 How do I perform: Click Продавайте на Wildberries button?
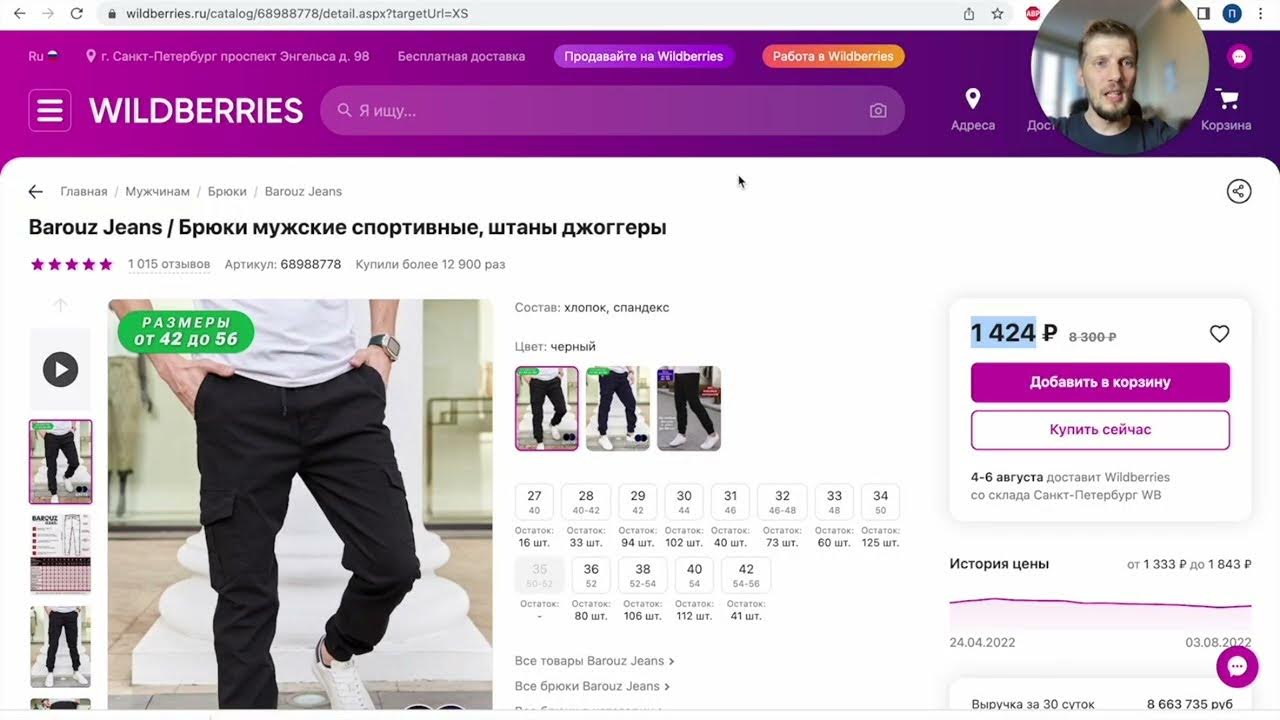tap(644, 56)
